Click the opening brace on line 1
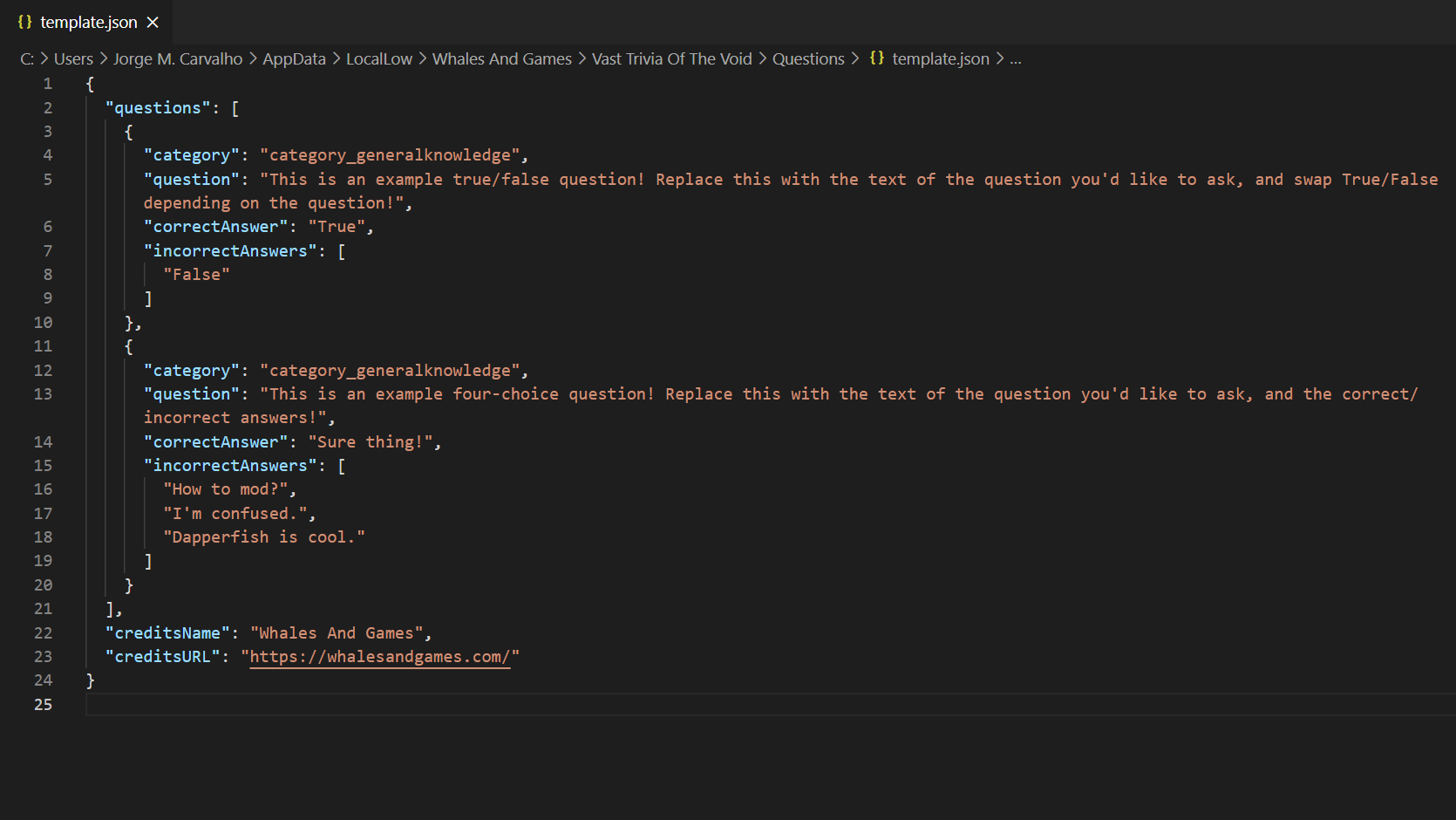This screenshot has height=820, width=1456. [90, 84]
